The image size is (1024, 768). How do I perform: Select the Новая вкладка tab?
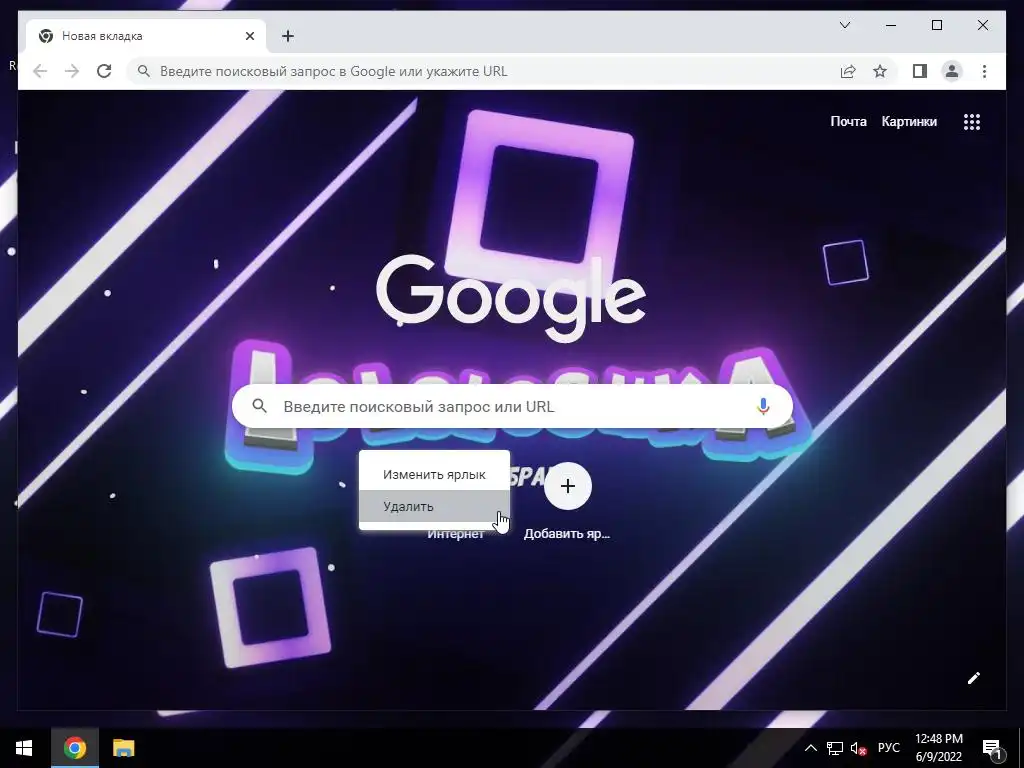pyautogui.click(x=146, y=36)
